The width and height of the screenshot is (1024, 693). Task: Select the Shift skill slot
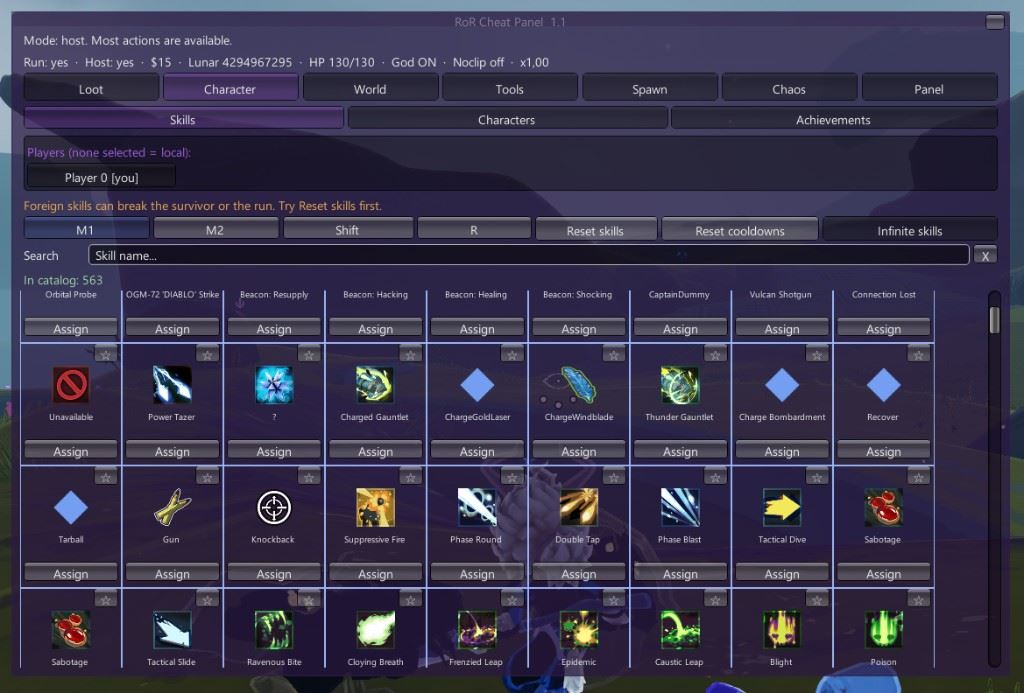pyautogui.click(x=347, y=230)
